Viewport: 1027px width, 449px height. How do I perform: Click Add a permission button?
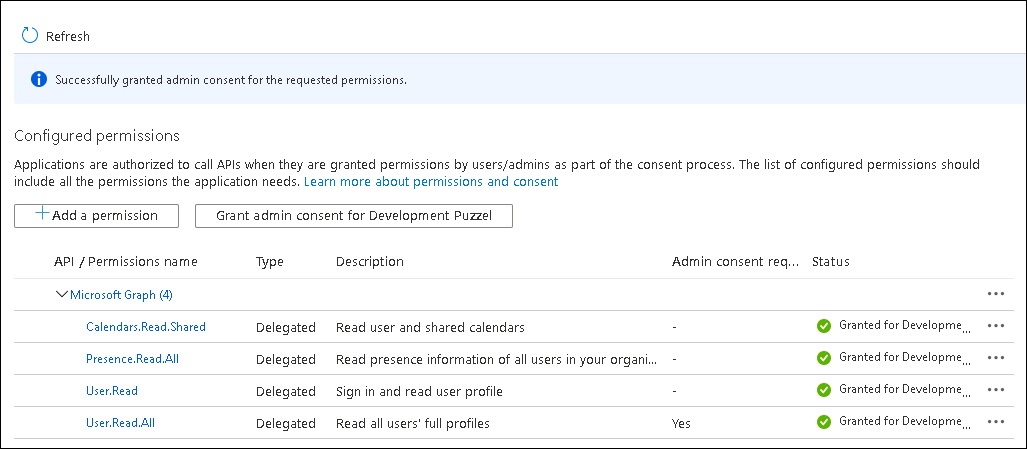click(96, 215)
